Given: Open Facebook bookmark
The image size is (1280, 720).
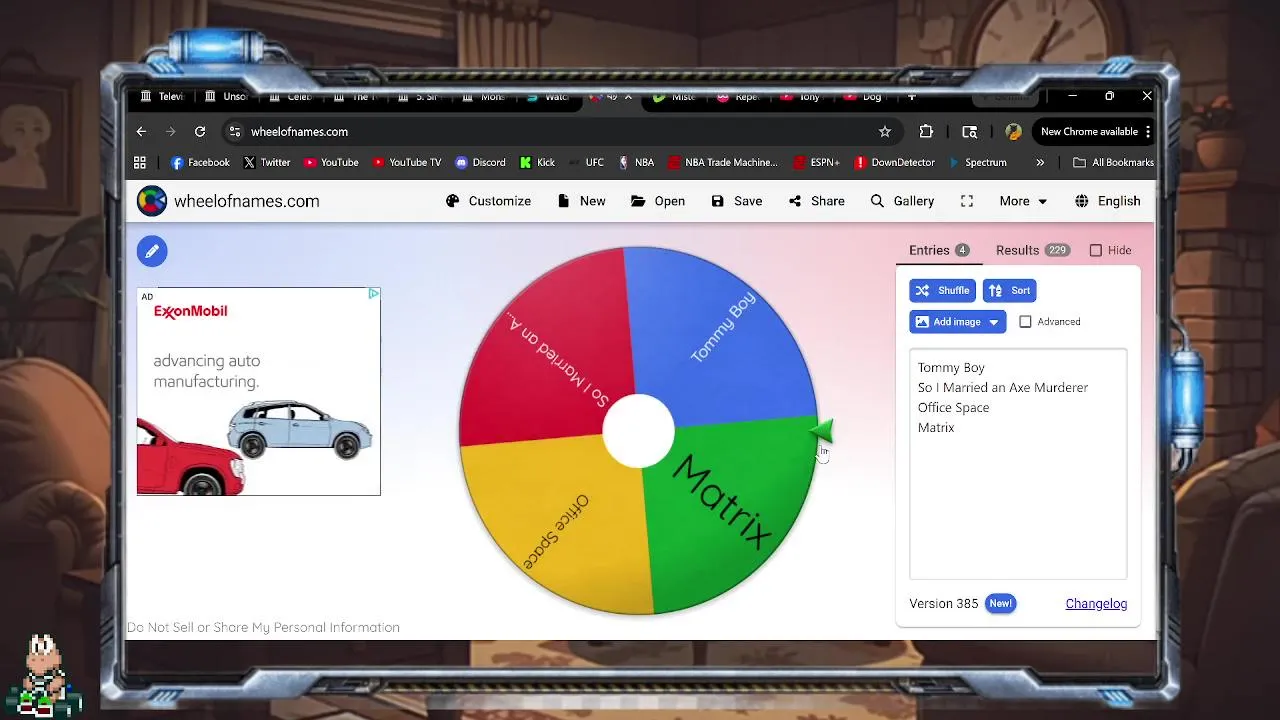Looking at the screenshot, I should tap(200, 162).
